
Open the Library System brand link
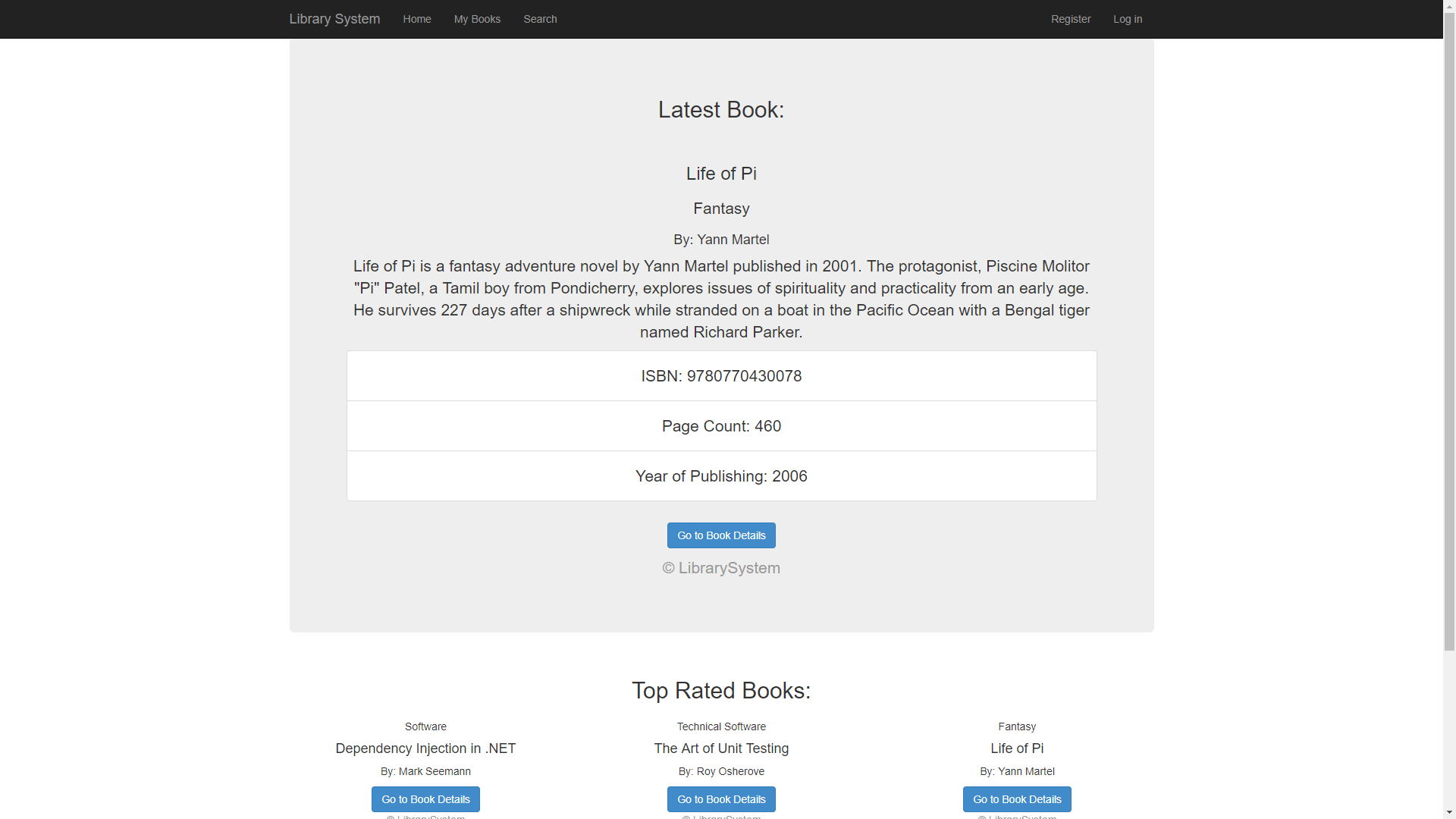(334, 19)
